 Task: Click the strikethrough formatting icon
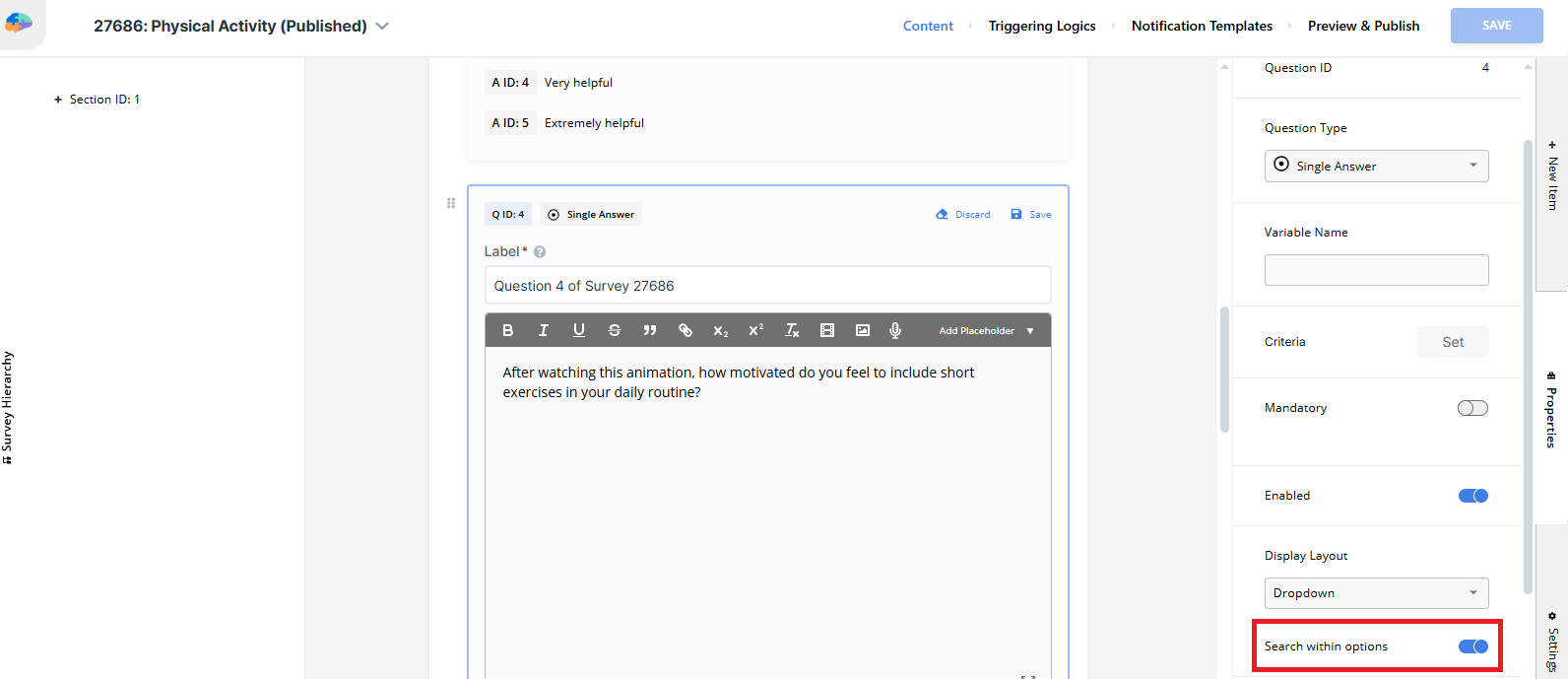[615, 330]
